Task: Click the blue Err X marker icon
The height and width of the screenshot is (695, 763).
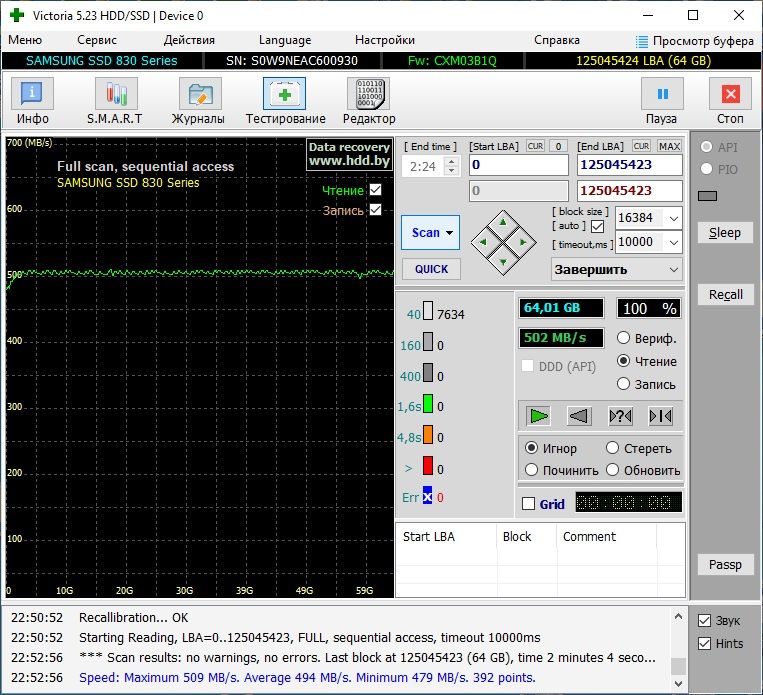Action: [x=427, y=497]
